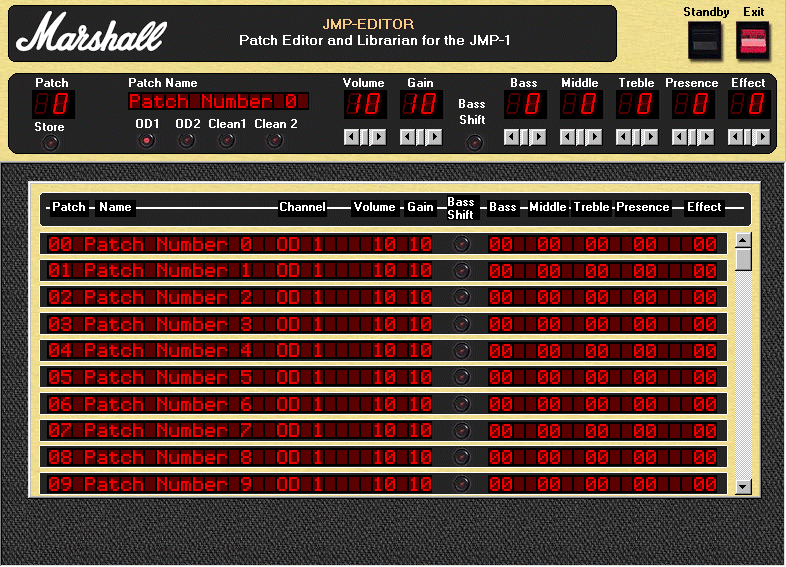Increase Effect with right arrow
Screen dimensions: 786x567
[x=763, y=137]
